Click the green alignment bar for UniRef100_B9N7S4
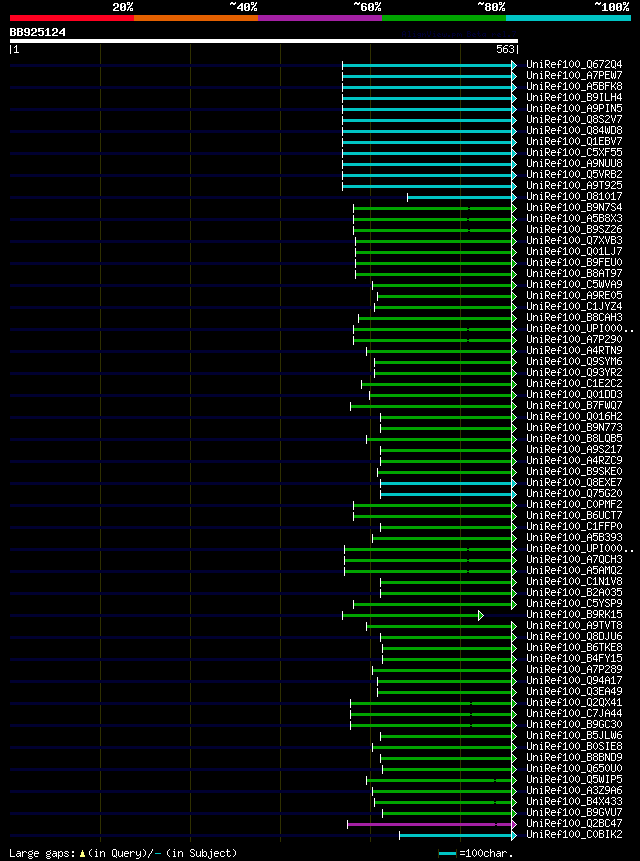The width and height of the screenshot is (640, 861). (x=435, y=208)
